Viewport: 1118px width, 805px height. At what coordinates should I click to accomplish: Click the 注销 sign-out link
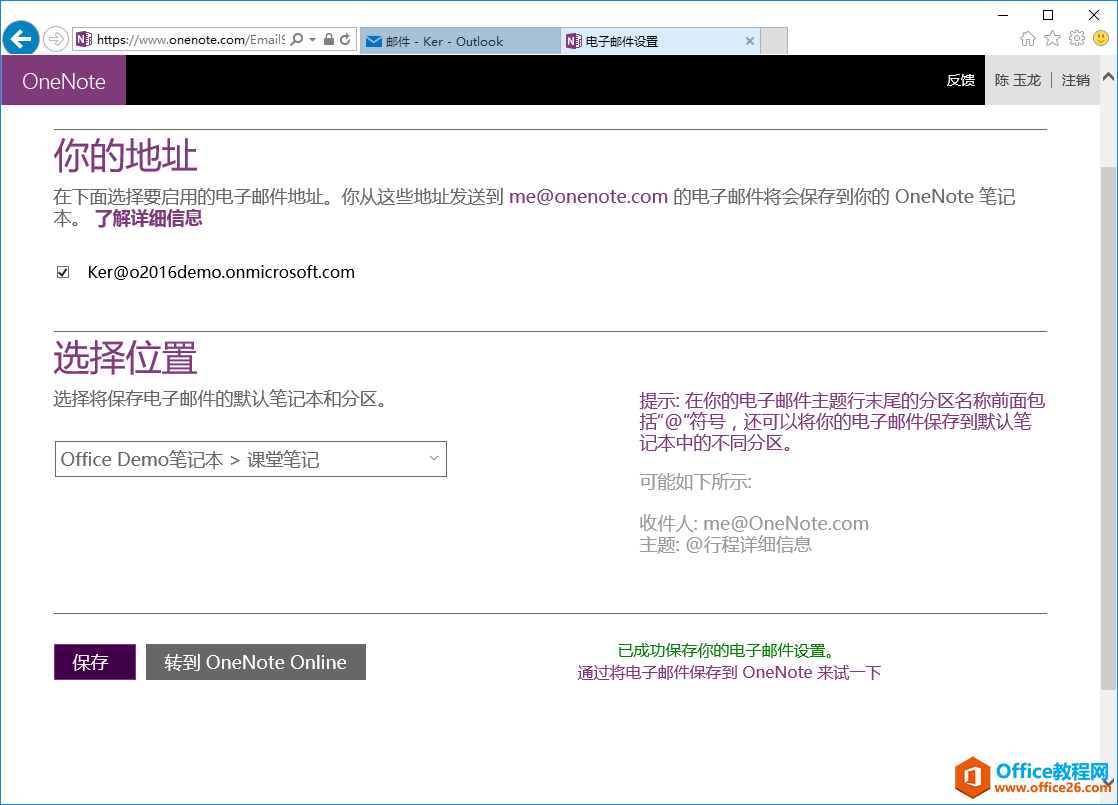click(1076, 80)
